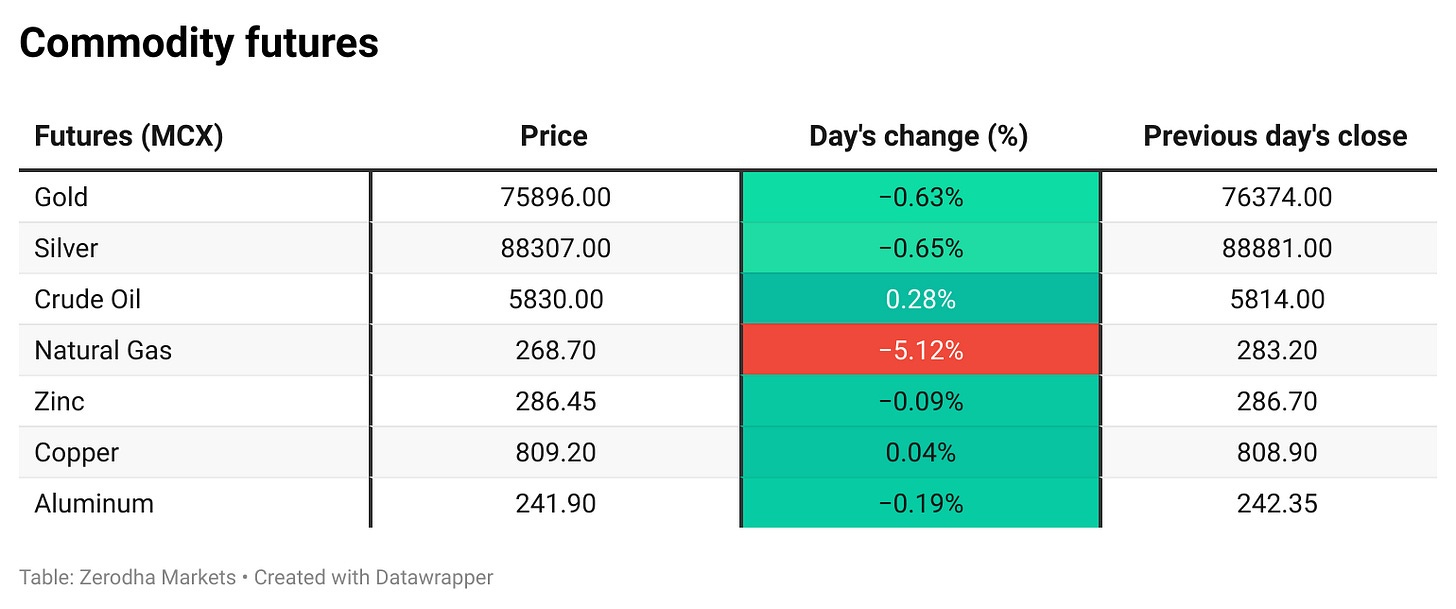The height and width of the screenshot is (609, 1456).
Task: Click the Day's change (%) column header
Action: [x=919, y=136]
